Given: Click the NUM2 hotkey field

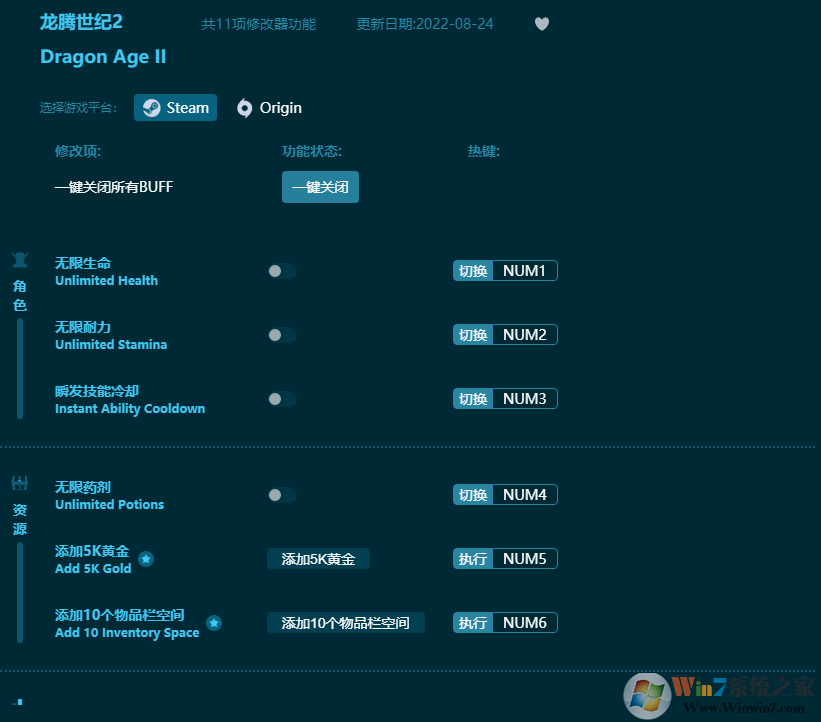Looking at the screenshot, I should (525, 335).
